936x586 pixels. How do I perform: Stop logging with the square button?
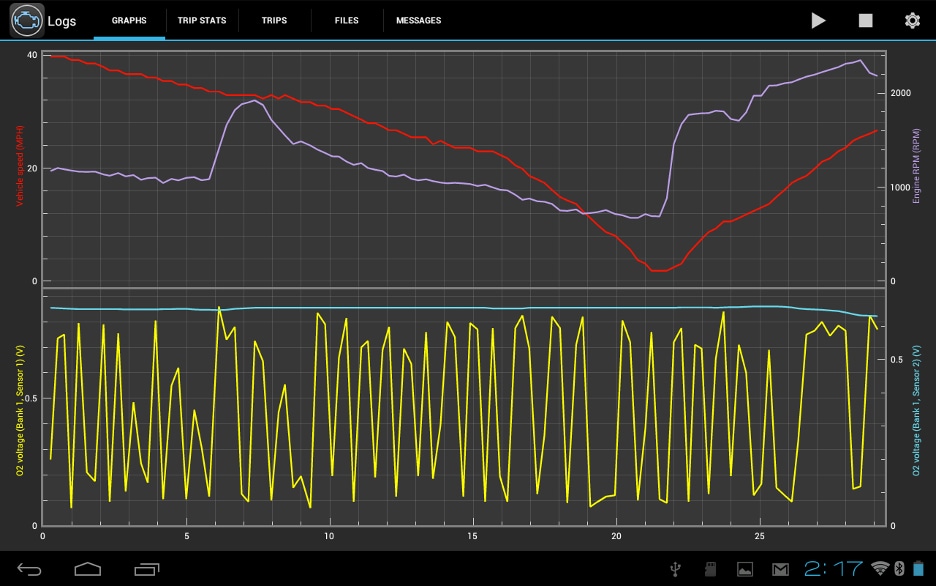click(x=866, y=20)
